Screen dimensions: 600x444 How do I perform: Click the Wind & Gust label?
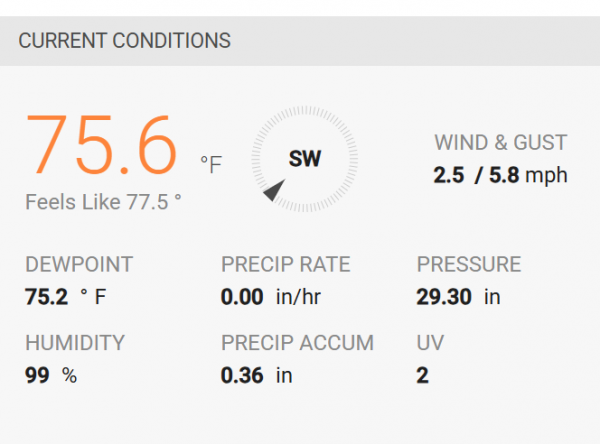click(x=500, y=142)
